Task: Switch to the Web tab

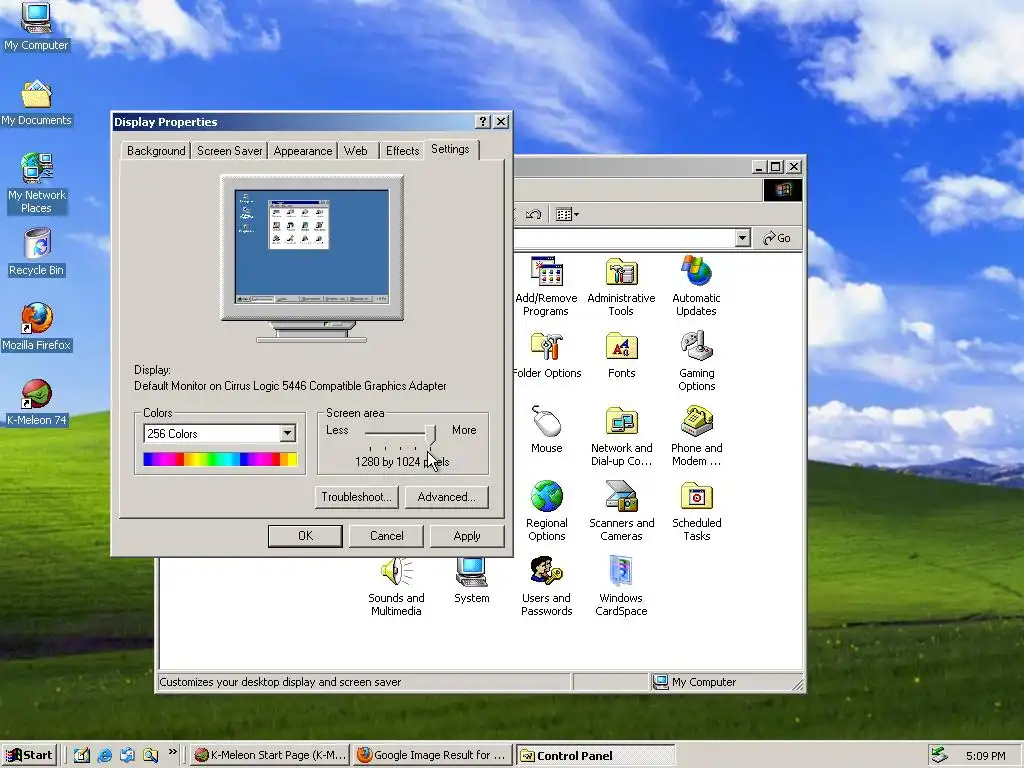Action: 356,151
